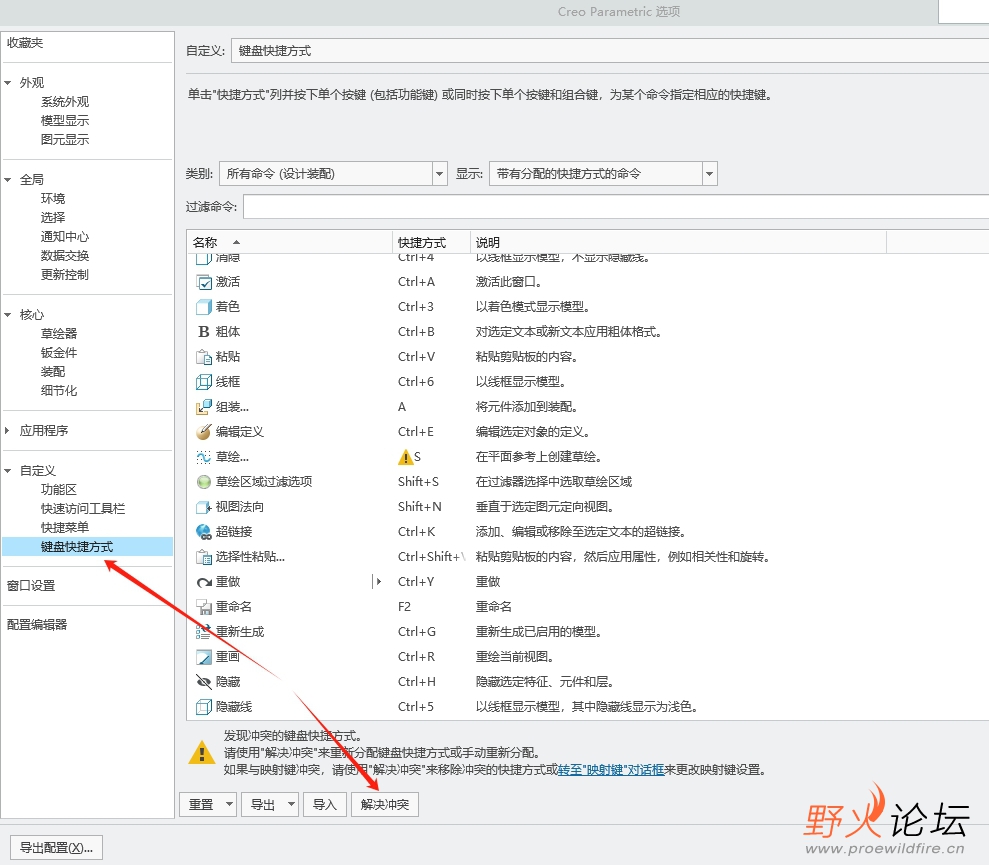Click into the 过滤命令 filter field
The width and height of the screenshot is (989, 865).
click(x=616, y=206)
